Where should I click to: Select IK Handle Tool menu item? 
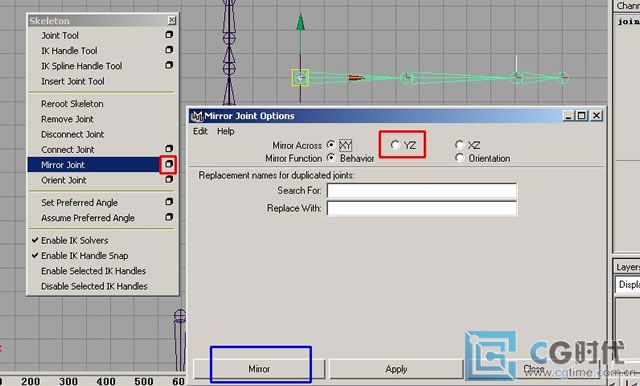[69, 51]
